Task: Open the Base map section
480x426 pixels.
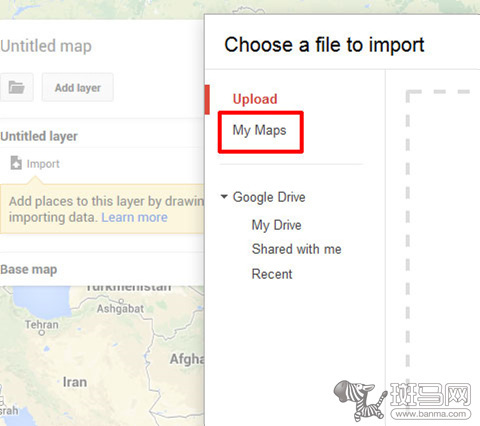Action: pos(29,269)
